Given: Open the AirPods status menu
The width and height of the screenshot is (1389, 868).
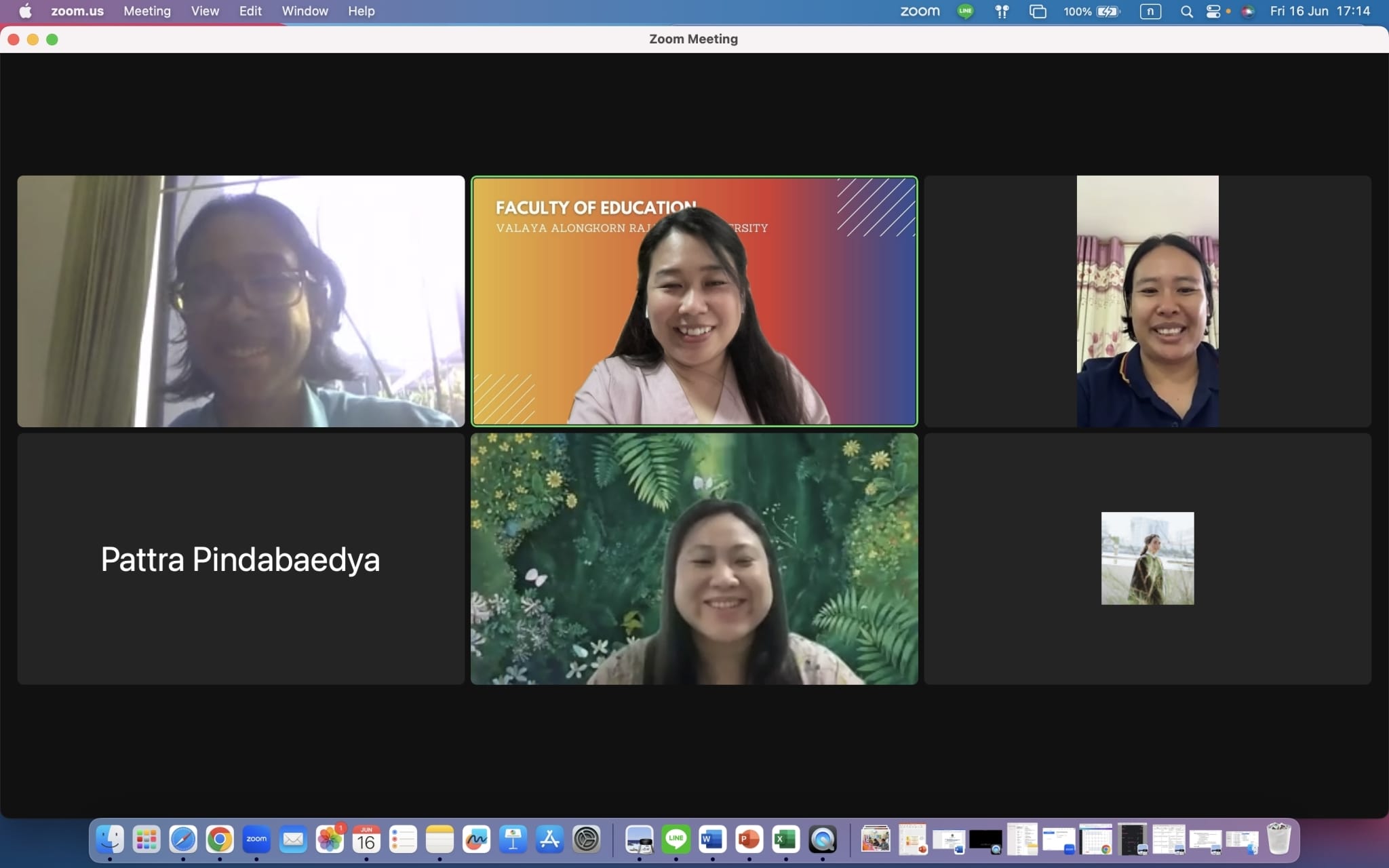Looking at the screenshot, I should (x=1002, y=11).
